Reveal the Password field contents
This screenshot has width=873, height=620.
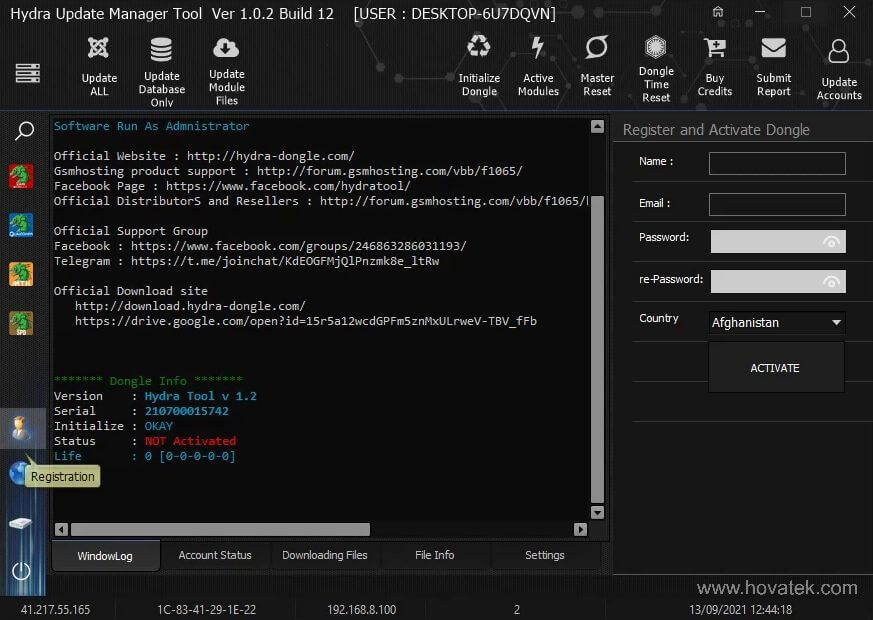click(x=833, y=241)
